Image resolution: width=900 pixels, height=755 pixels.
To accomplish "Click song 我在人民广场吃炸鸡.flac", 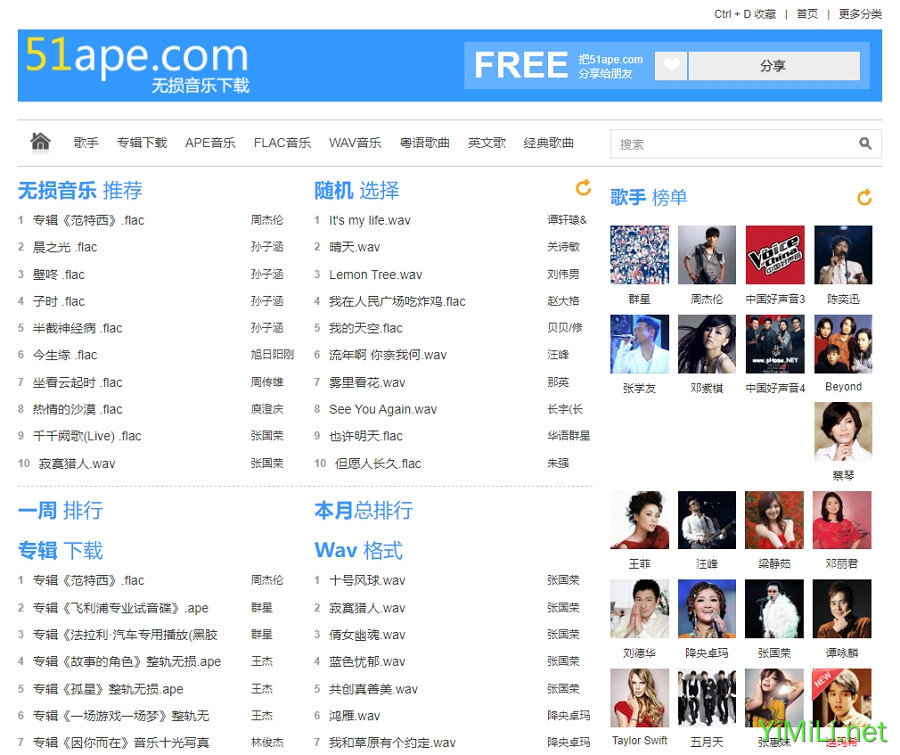I will pyautogui.click(x=397, y=301).
